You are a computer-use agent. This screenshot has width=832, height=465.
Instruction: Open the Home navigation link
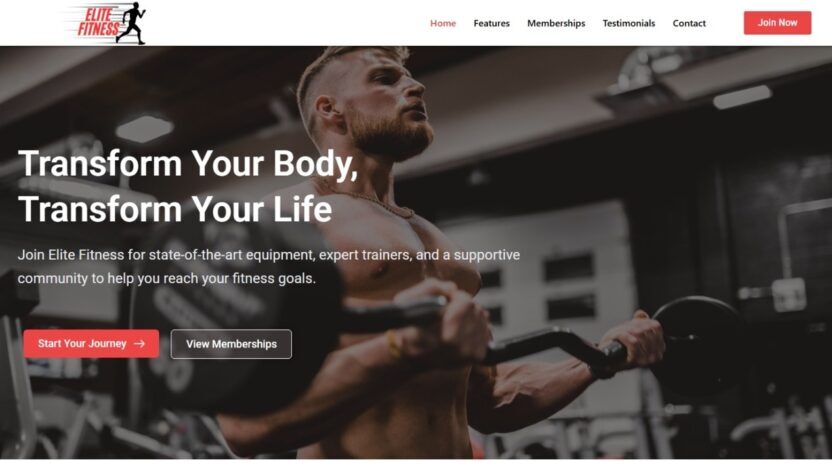click(443, 23)
